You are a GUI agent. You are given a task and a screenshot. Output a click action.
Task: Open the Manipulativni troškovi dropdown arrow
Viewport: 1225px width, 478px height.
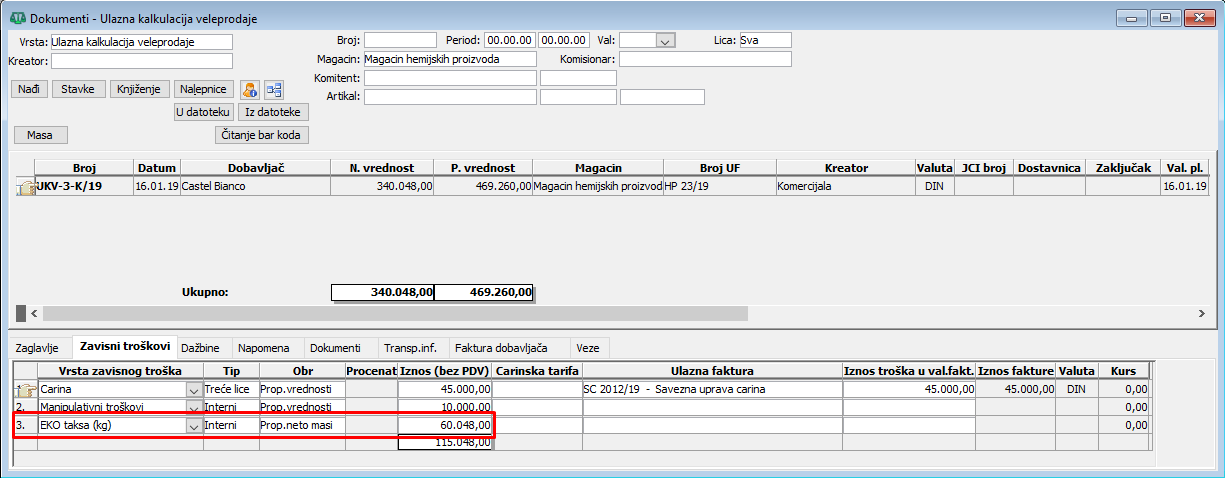click(x=193, y=408)
